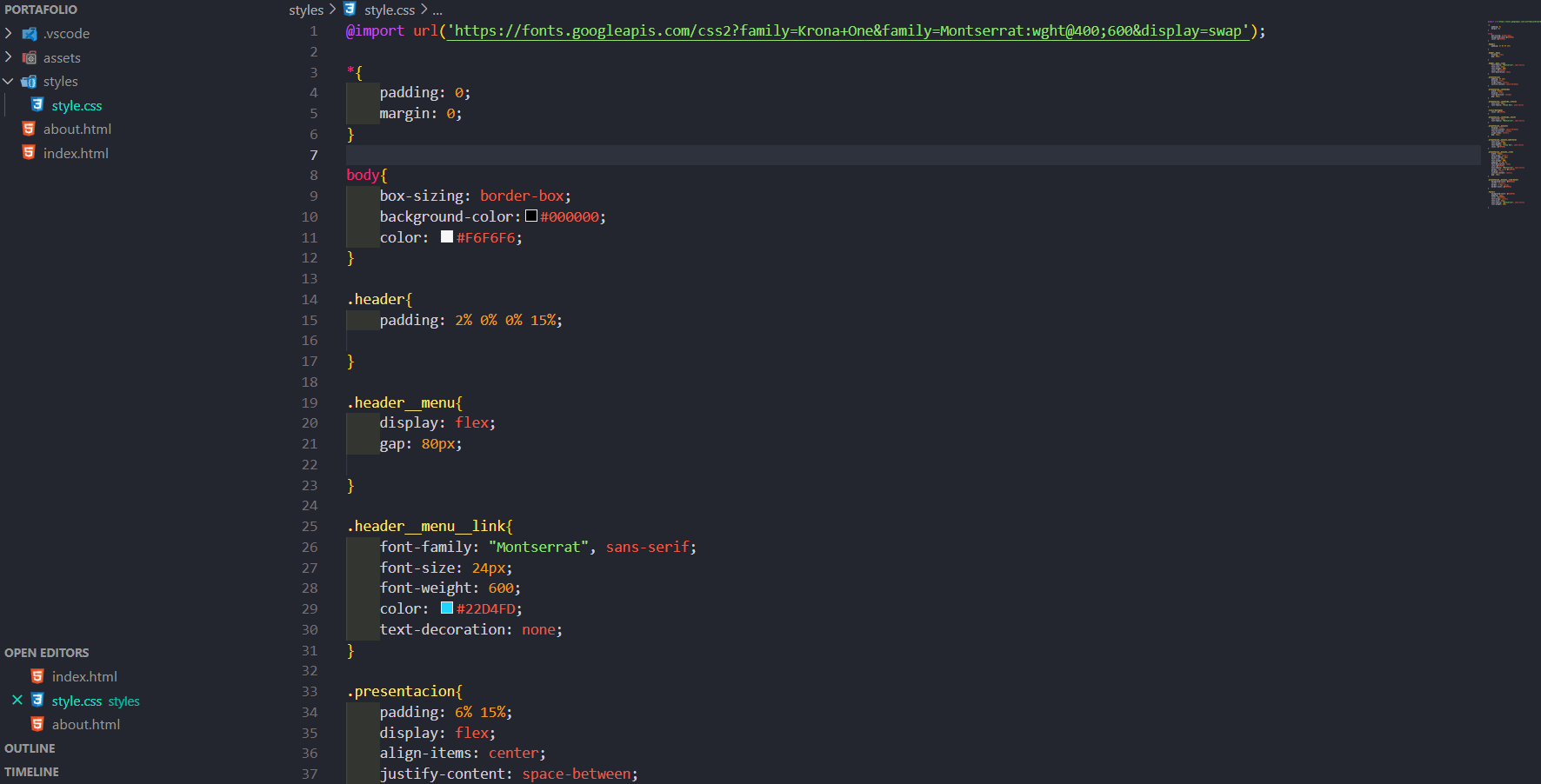Click the 6% 15% padding value

[x=480, y=713]
